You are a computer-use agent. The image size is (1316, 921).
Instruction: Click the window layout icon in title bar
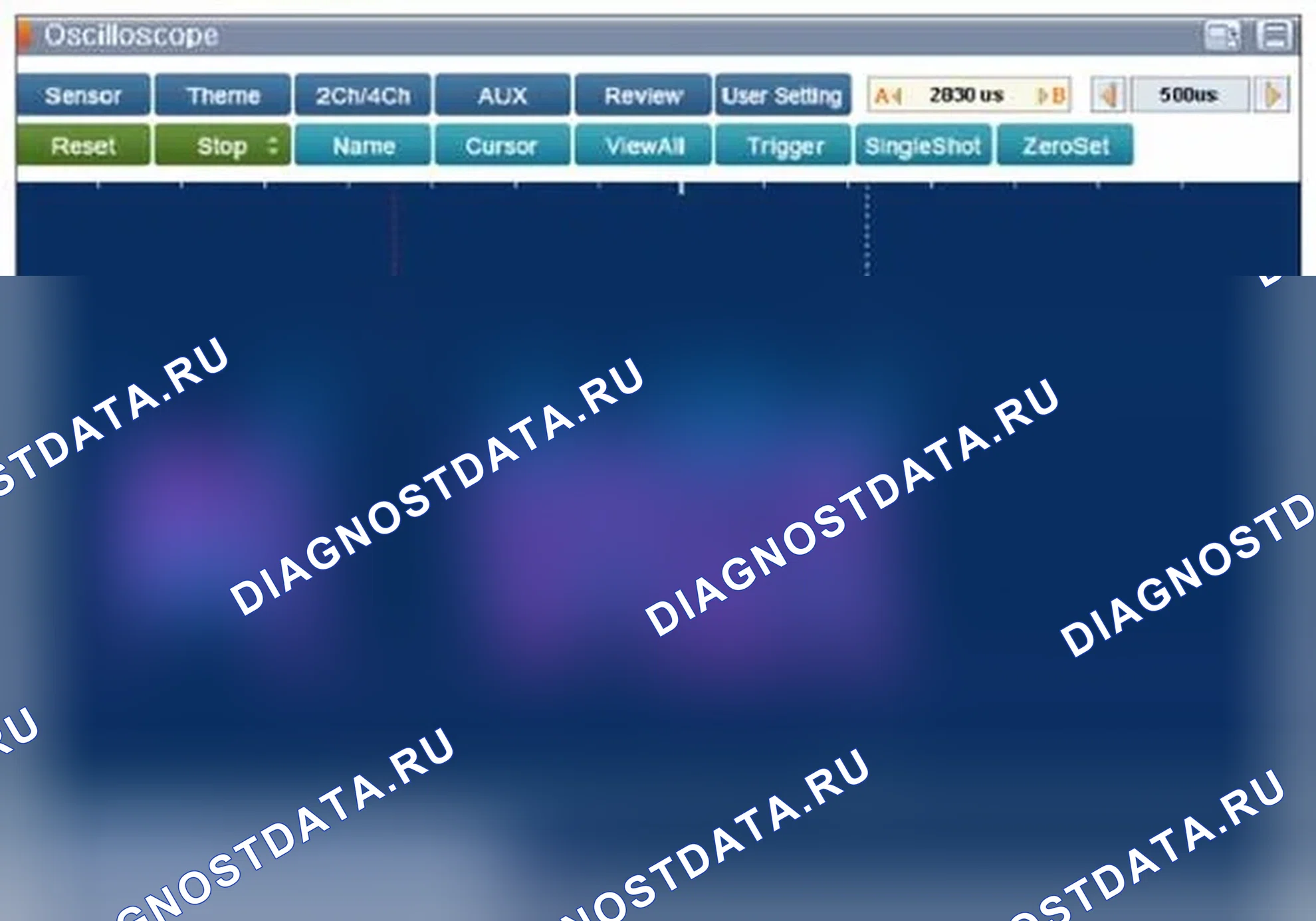pyautogui.click(x=1222, y=35)
